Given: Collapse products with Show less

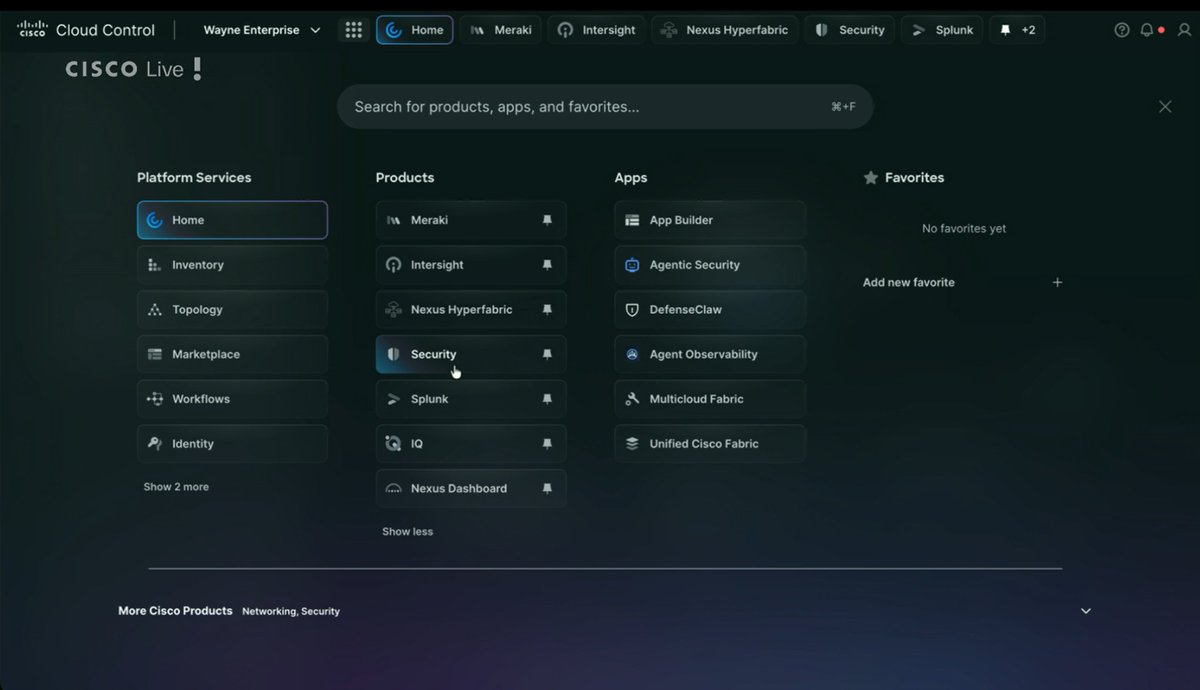Looking at the screenshot, I should (x=407, y=532).
